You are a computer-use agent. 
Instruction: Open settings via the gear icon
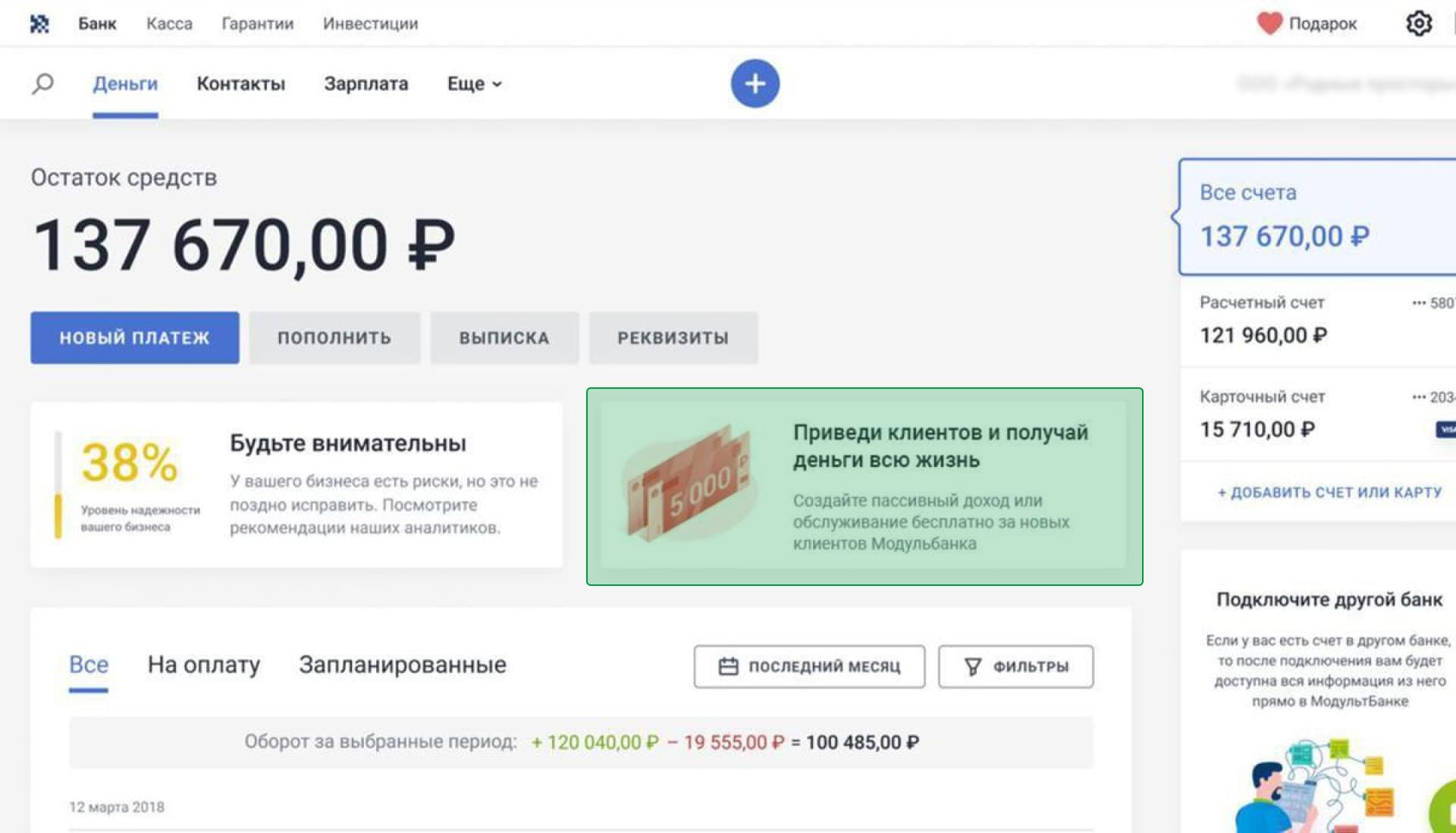pos(1418,23)
